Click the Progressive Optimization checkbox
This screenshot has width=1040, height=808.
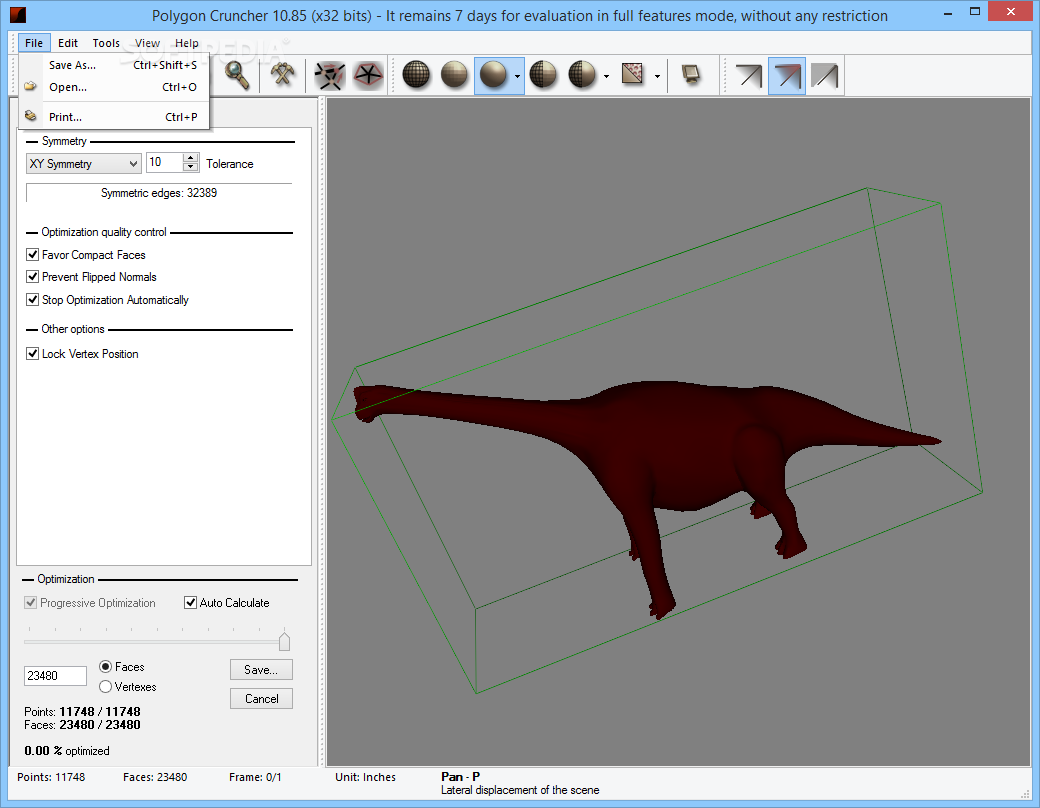(31, 602)
